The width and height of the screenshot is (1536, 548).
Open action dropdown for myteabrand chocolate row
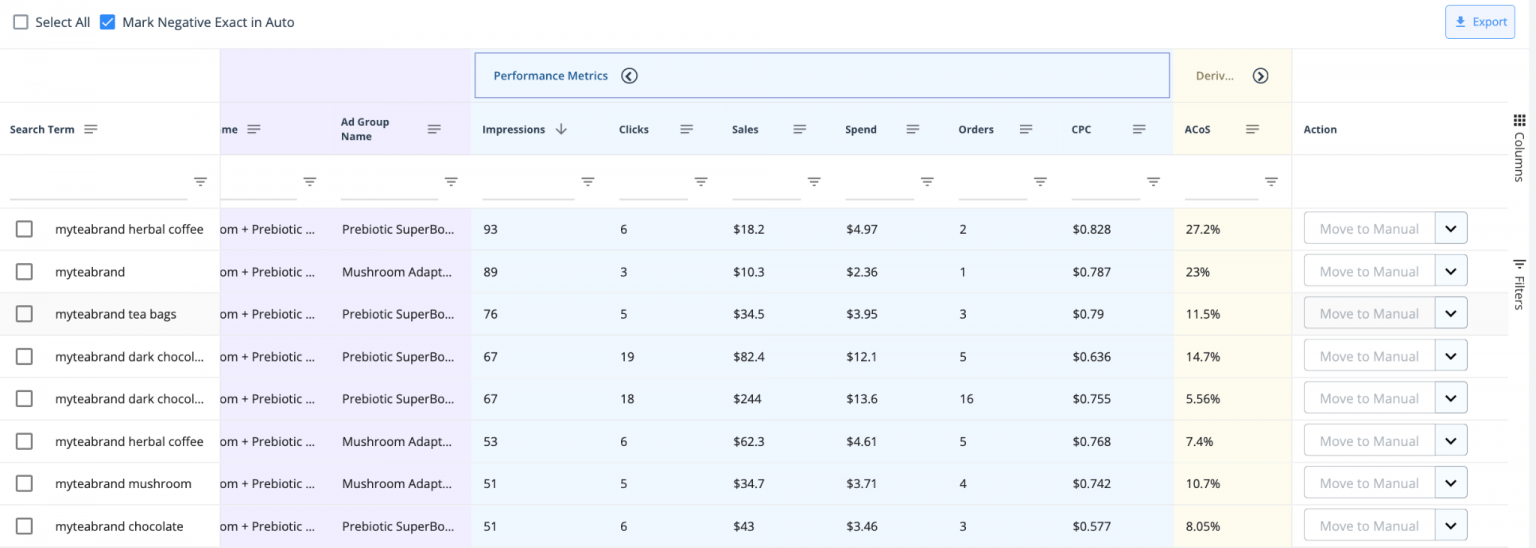coord(1451,526)
